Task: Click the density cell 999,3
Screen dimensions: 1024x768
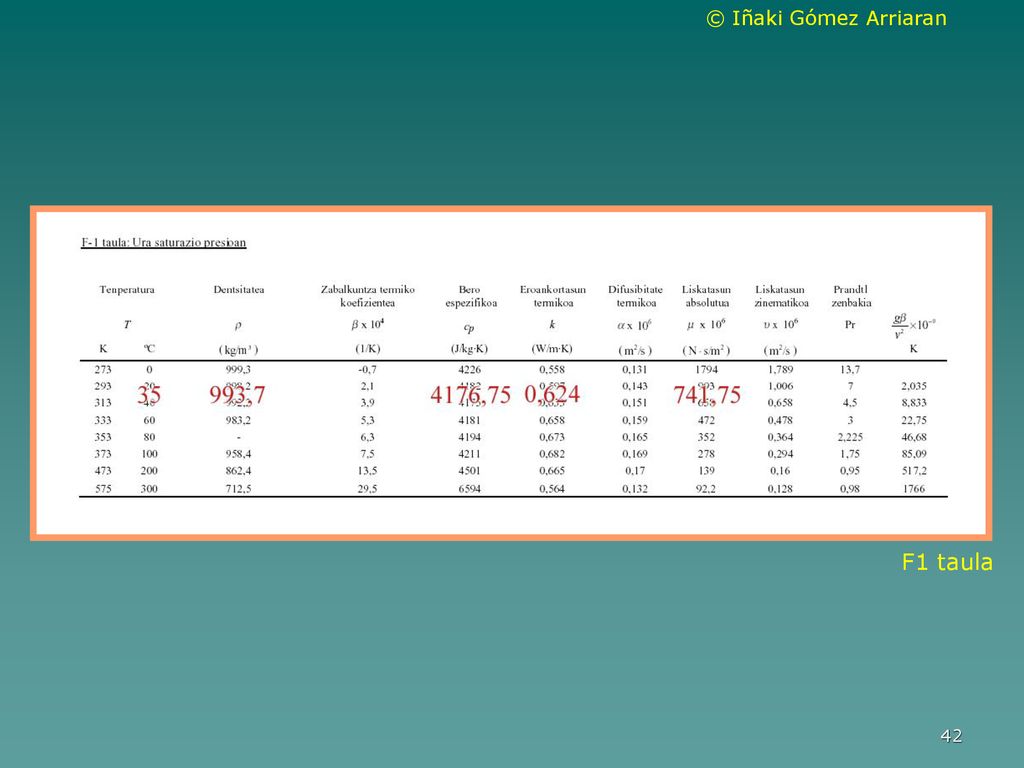Action: point(238,370)
